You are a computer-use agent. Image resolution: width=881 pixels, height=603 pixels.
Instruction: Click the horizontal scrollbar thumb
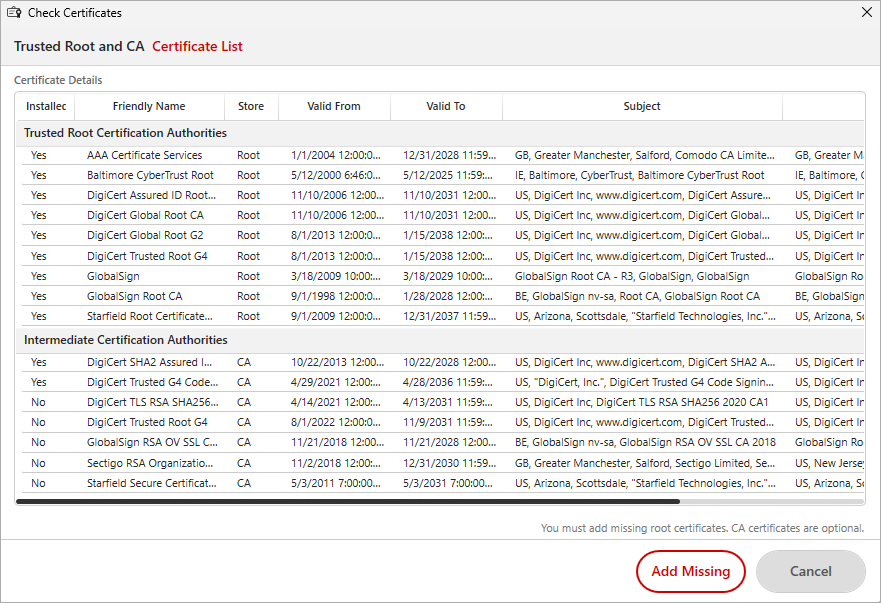click(348, 501)
